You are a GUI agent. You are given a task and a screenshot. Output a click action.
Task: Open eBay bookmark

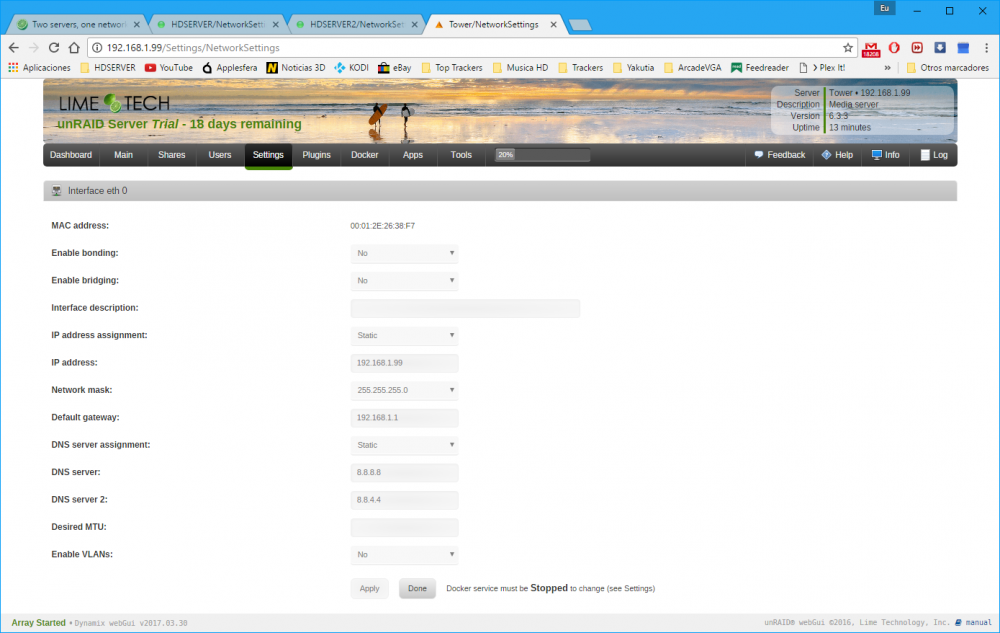pos(395,68)
